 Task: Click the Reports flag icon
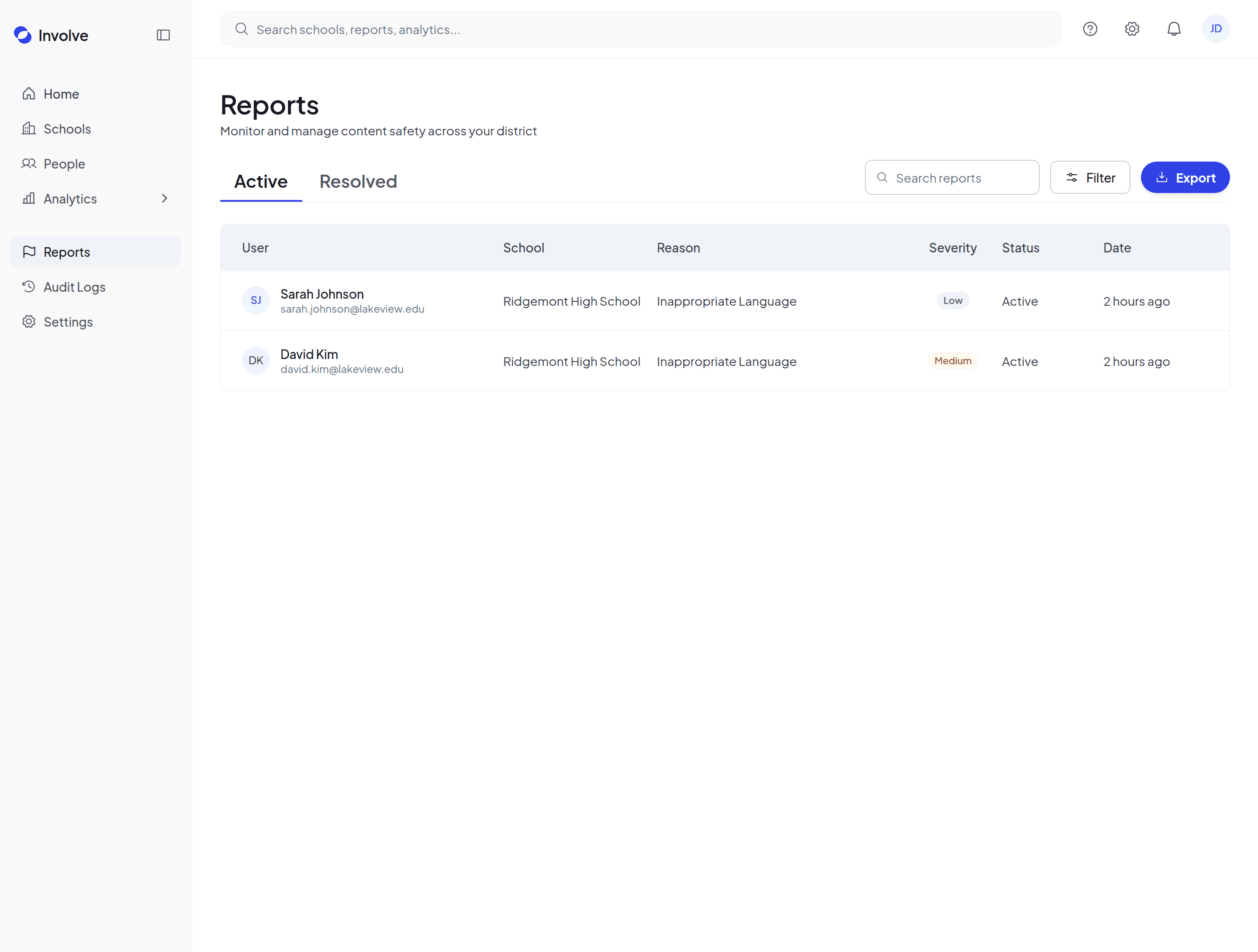pyautogui.click(x=29, y=252)
